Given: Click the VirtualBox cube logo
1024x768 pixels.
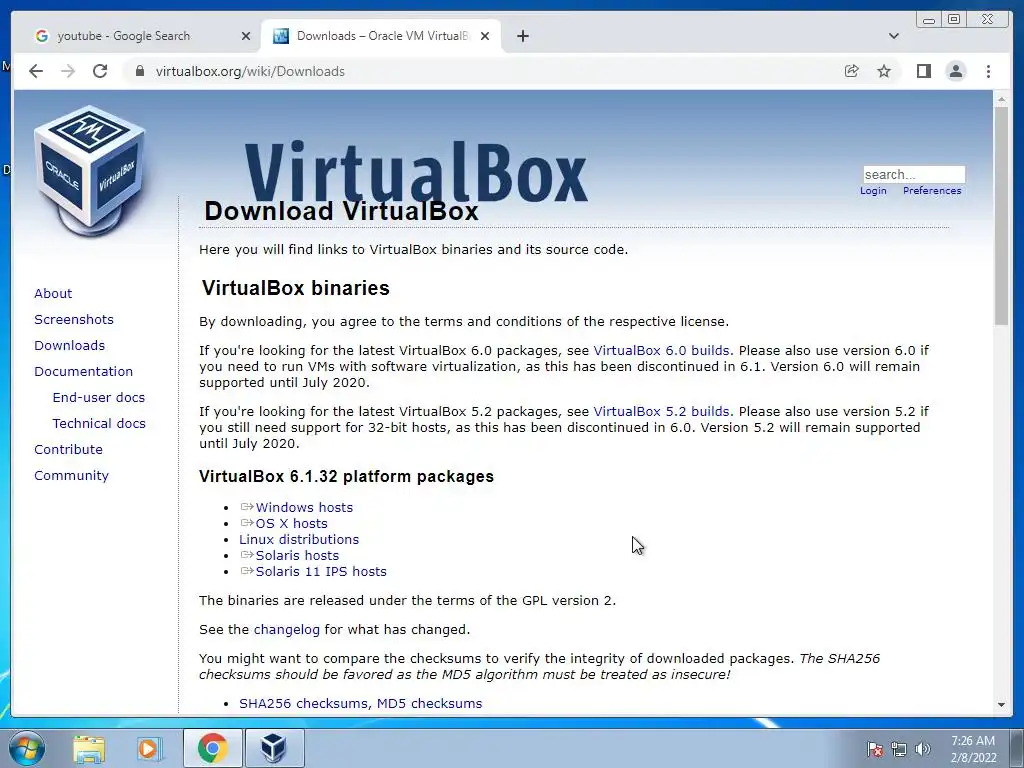Looking at the screenshot, I should (x=90, y=170).
